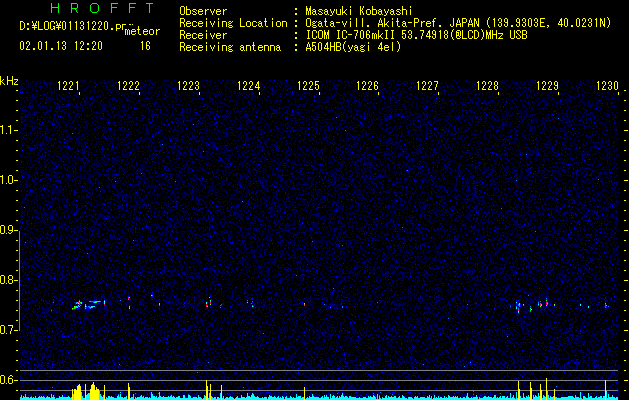Click the 1229 time marker

tap(547, 86)
